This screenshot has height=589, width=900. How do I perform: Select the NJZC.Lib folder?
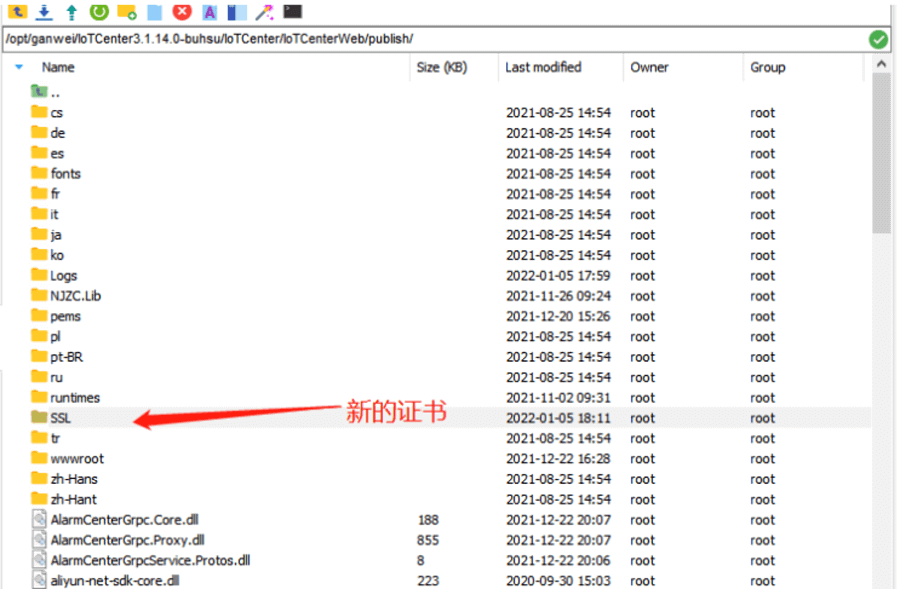[75, 296]
